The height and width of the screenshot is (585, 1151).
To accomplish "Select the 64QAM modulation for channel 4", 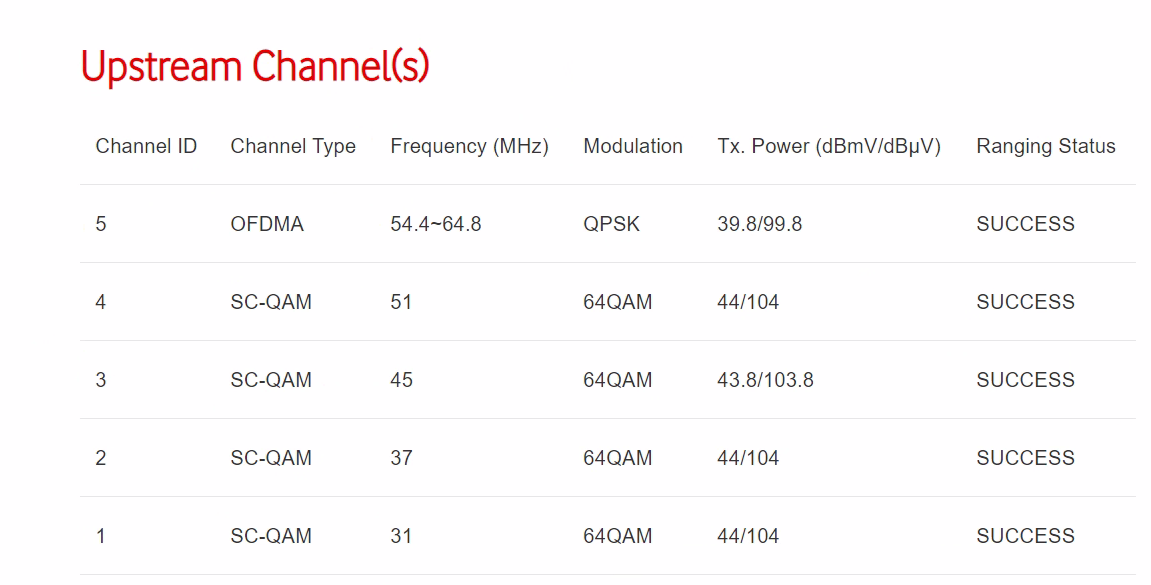I will pos(617,302).
